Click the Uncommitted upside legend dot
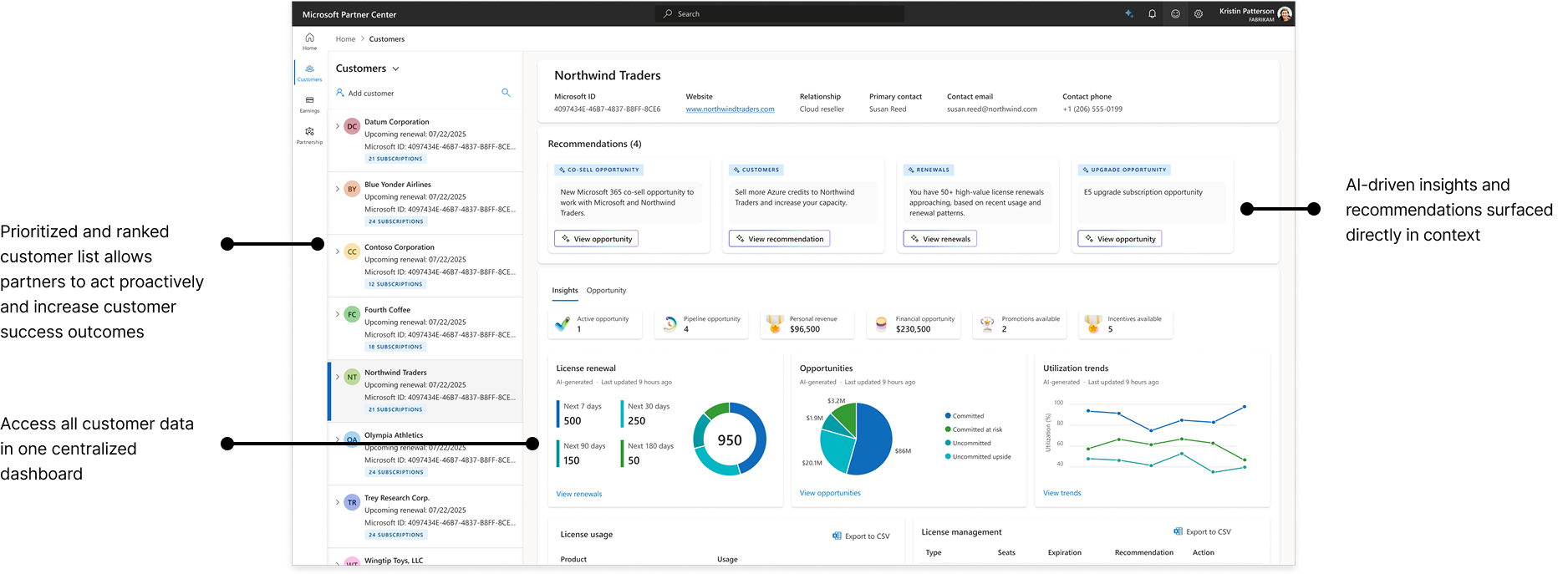 pos(948,456)
